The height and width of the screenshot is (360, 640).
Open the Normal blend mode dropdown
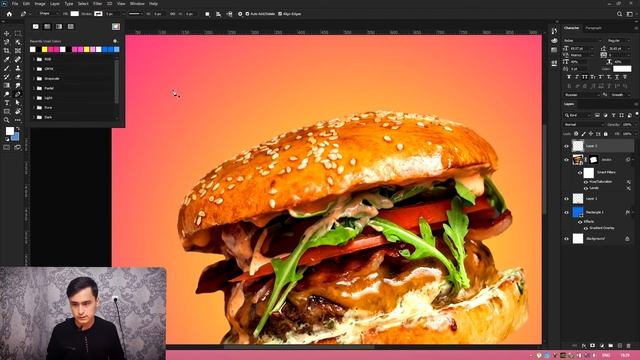[x=584, y=124]
